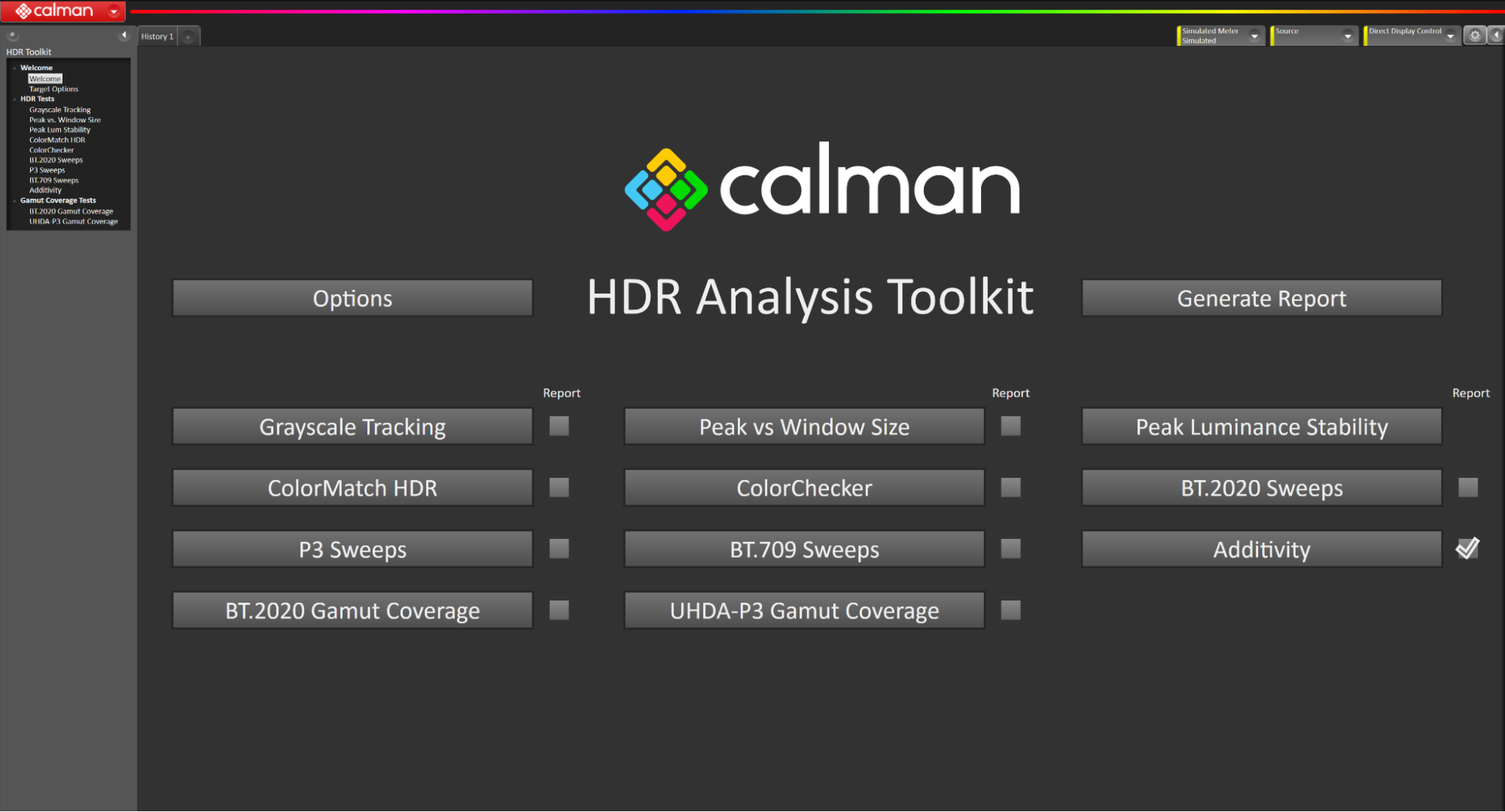Check the Peak vs Window Size report checkbox
The width and height of the screenshot is (1505, 812).
click(1011, 426)
